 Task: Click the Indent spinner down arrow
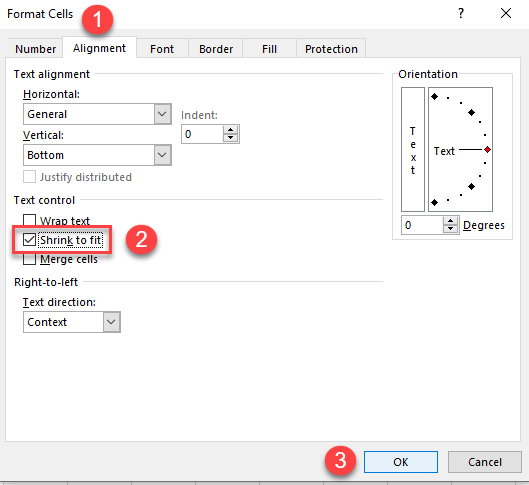point(230,138)
